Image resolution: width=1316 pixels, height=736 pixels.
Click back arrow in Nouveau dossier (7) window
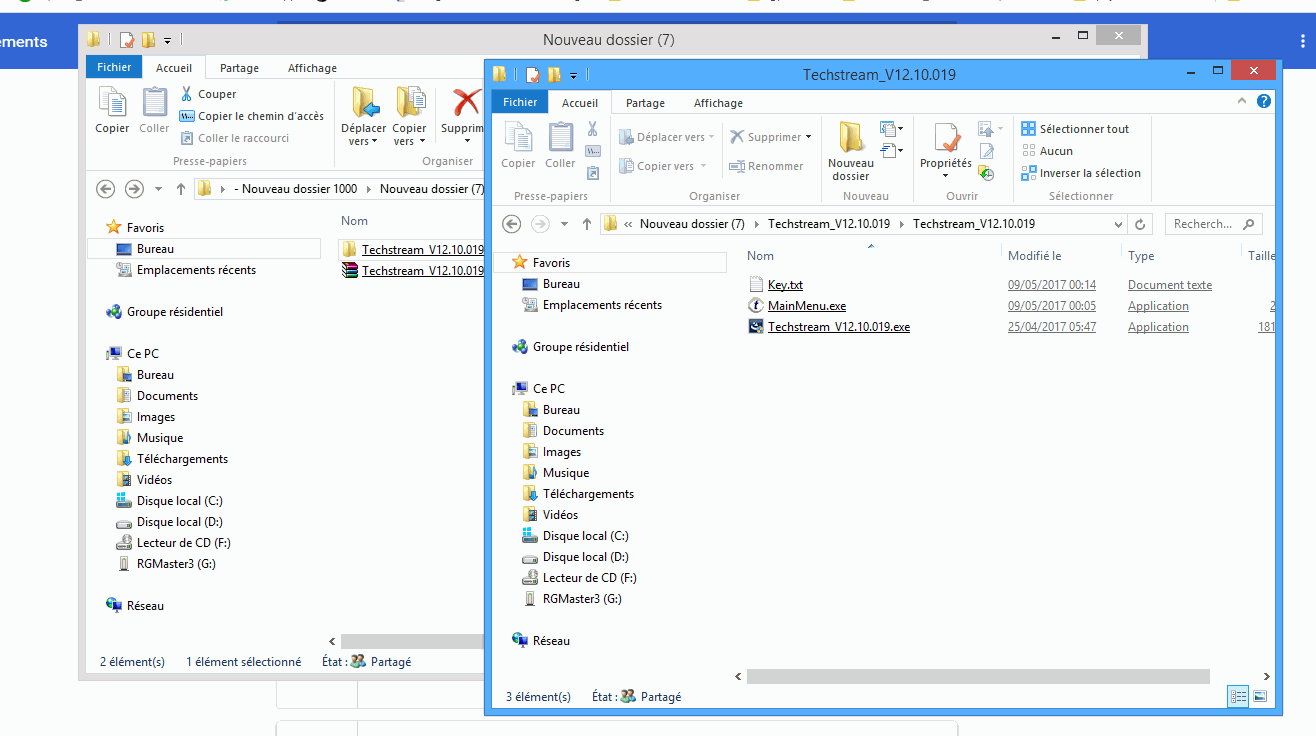coord(106,189)
